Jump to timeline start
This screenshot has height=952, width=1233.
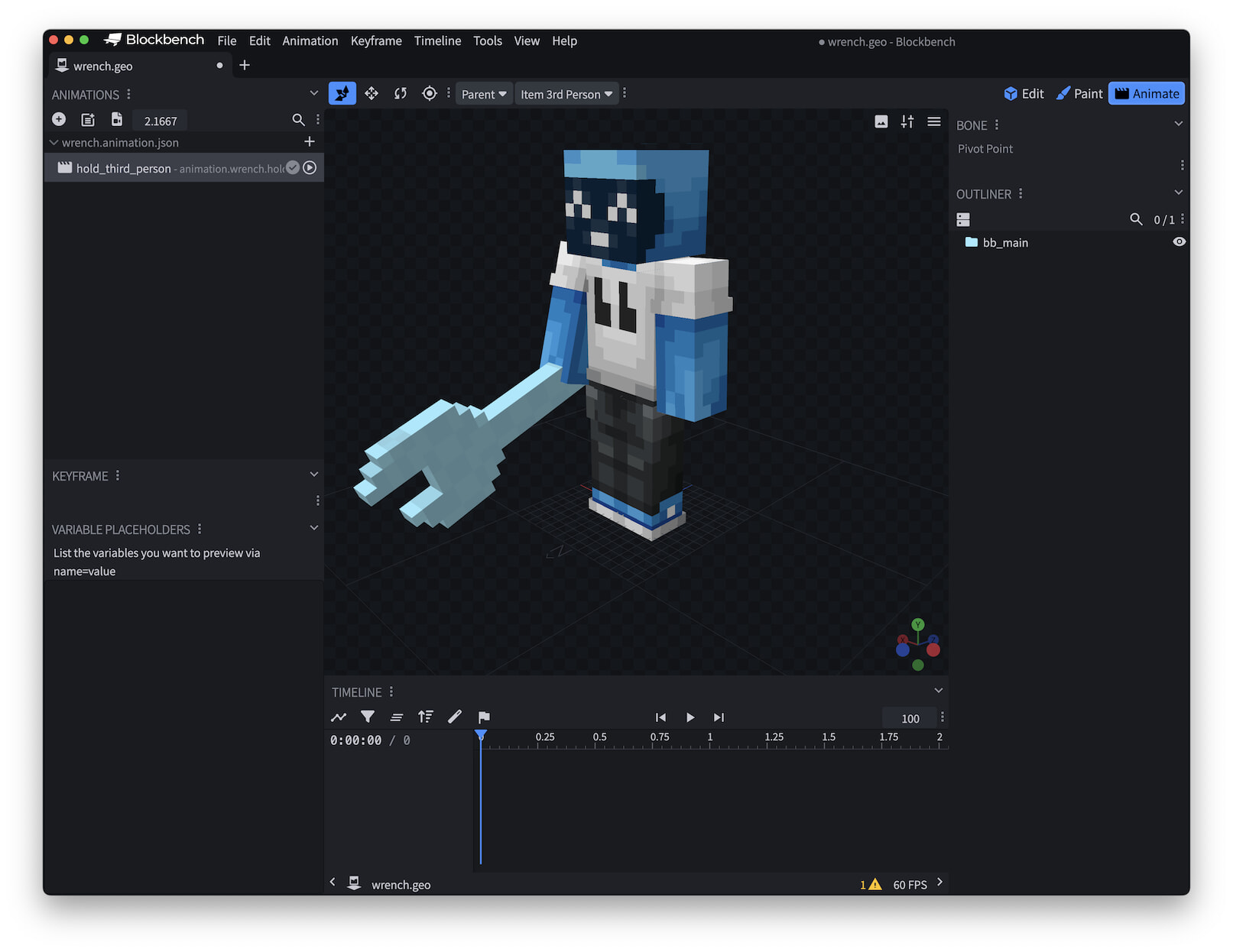660,717
